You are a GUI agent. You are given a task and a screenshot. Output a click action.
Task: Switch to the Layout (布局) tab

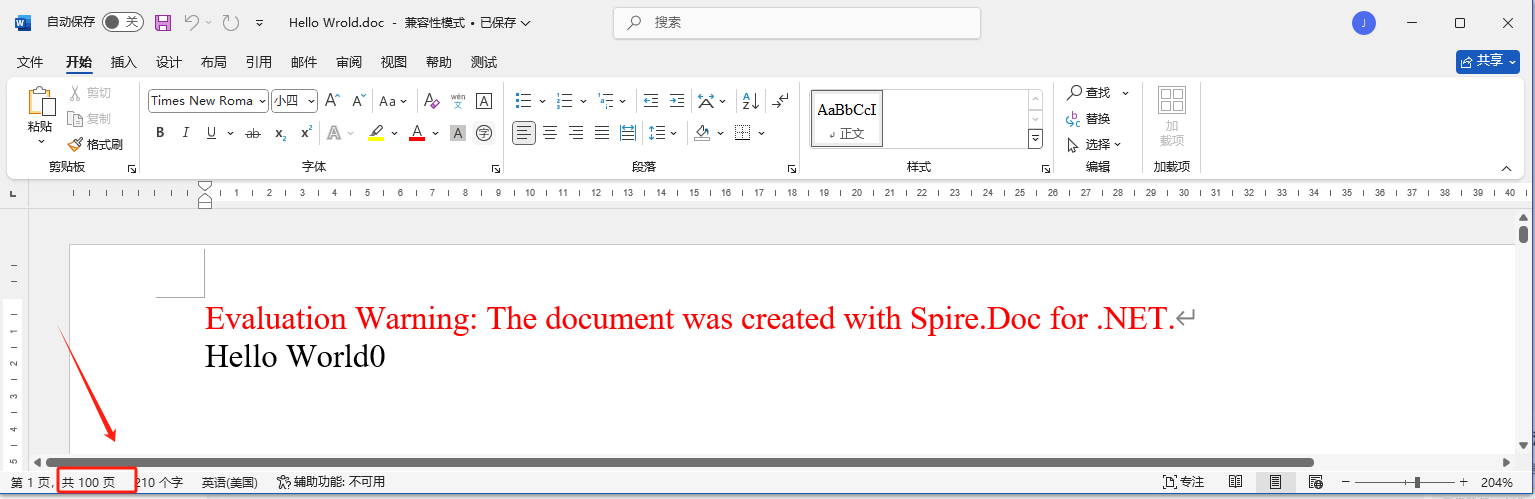[x=214, y=62]
